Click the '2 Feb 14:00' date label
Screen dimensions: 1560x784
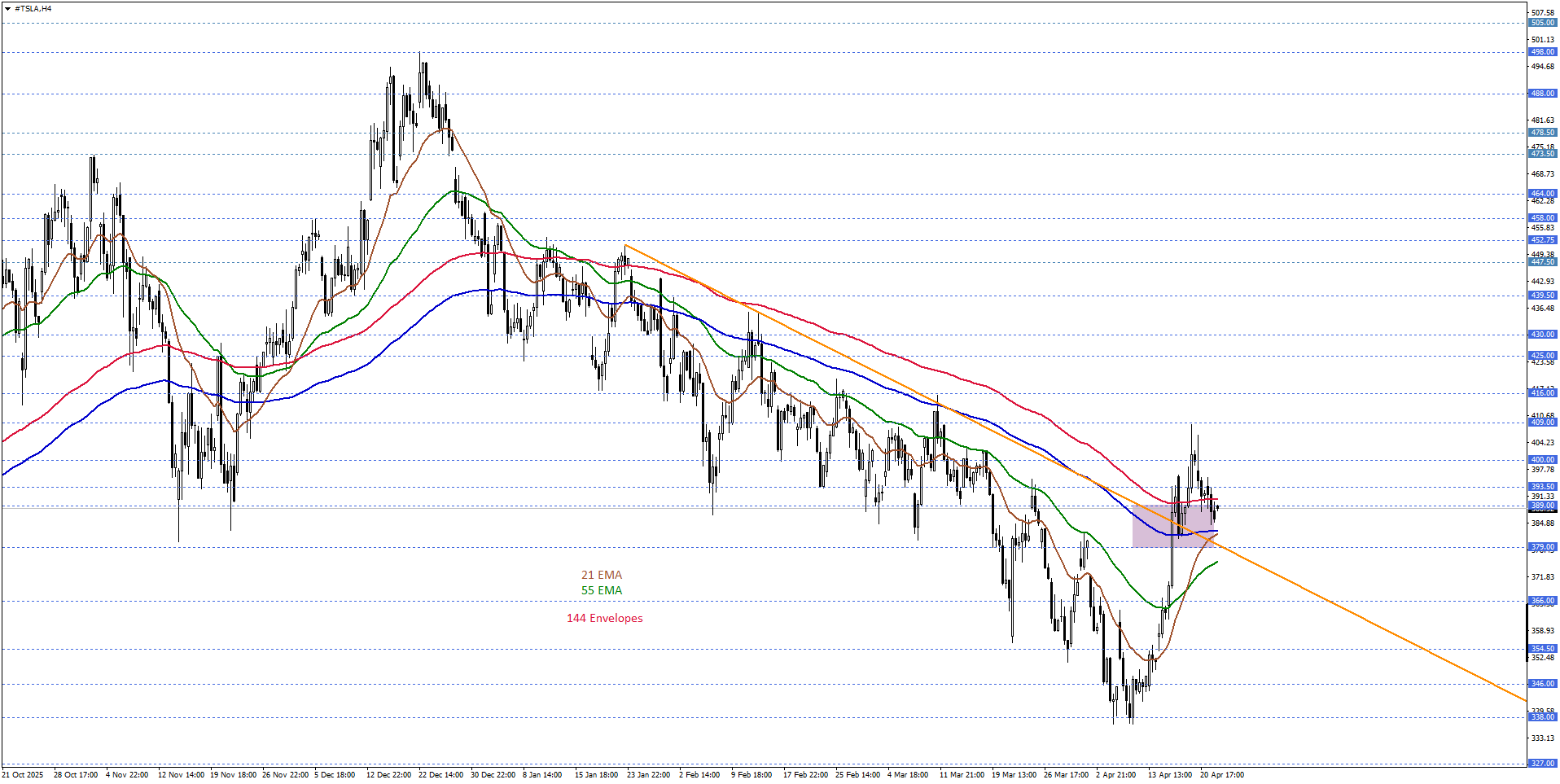coord(699,775)
